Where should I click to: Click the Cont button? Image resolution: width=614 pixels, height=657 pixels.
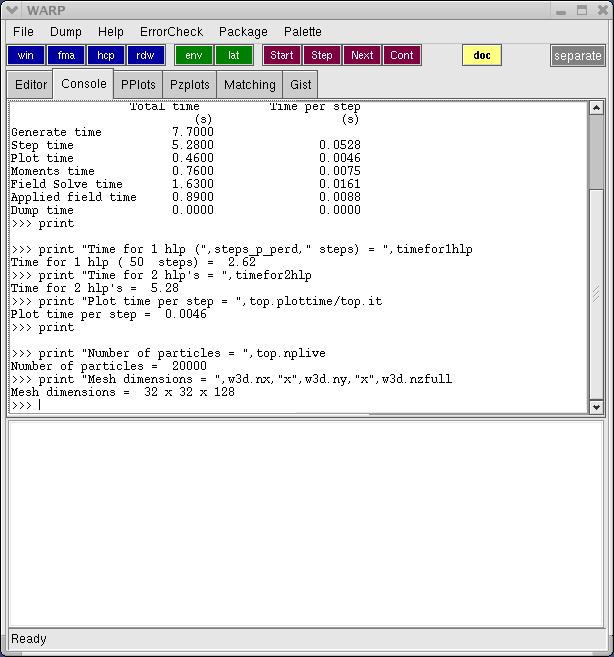[x=402, y=55]
